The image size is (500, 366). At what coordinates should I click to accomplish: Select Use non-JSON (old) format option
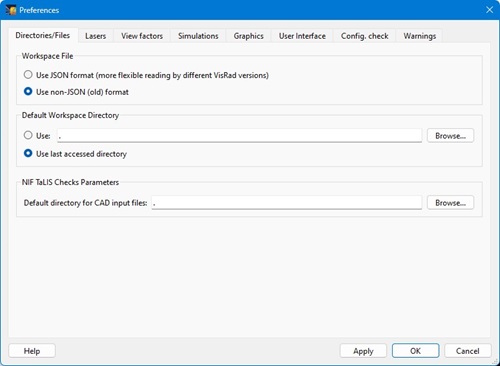point(28,91)
